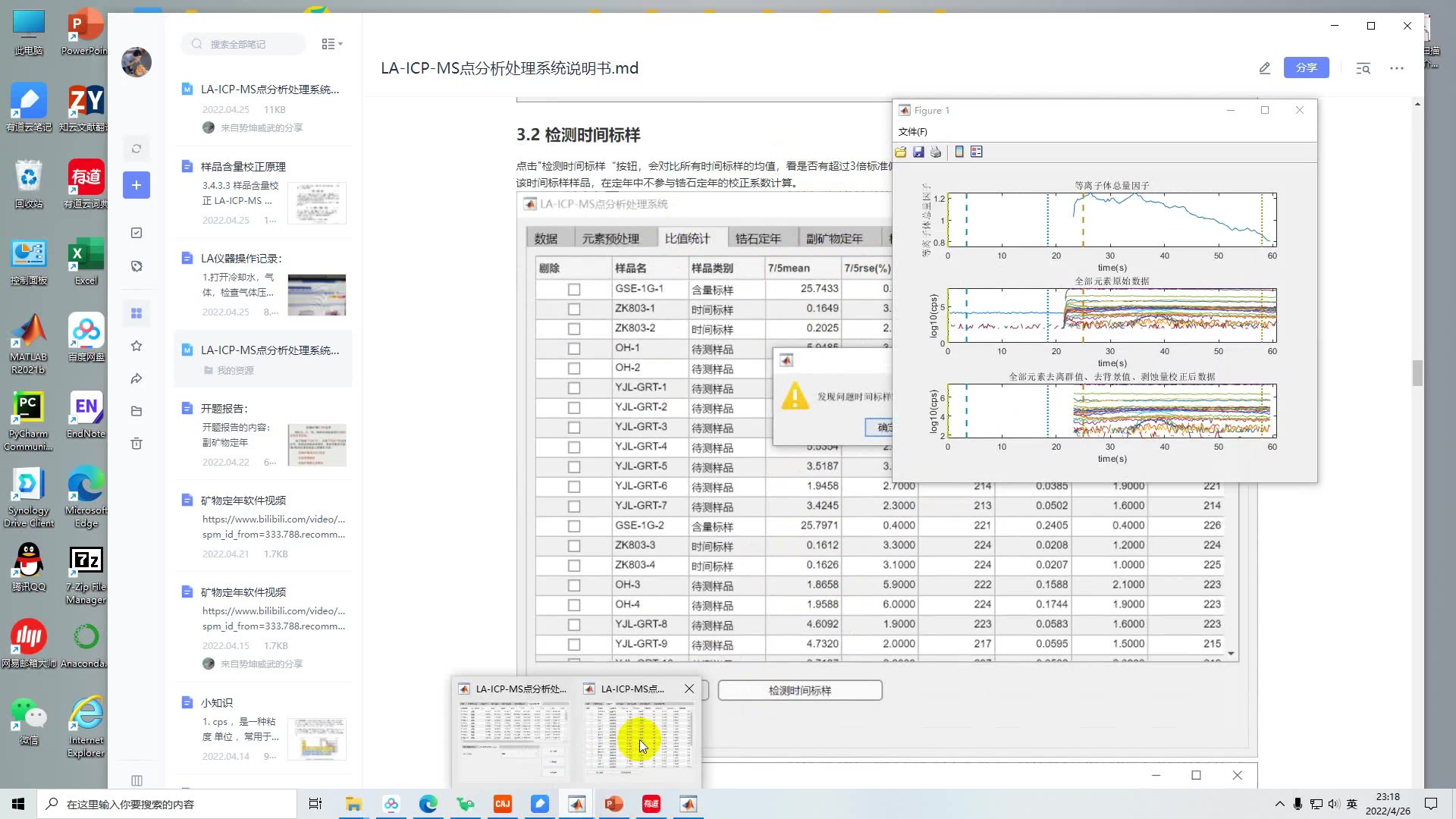Viewport: 1456px width, 819px height.
Task: Click the sync refresh icon in sidebar
Action: (136, 149)
